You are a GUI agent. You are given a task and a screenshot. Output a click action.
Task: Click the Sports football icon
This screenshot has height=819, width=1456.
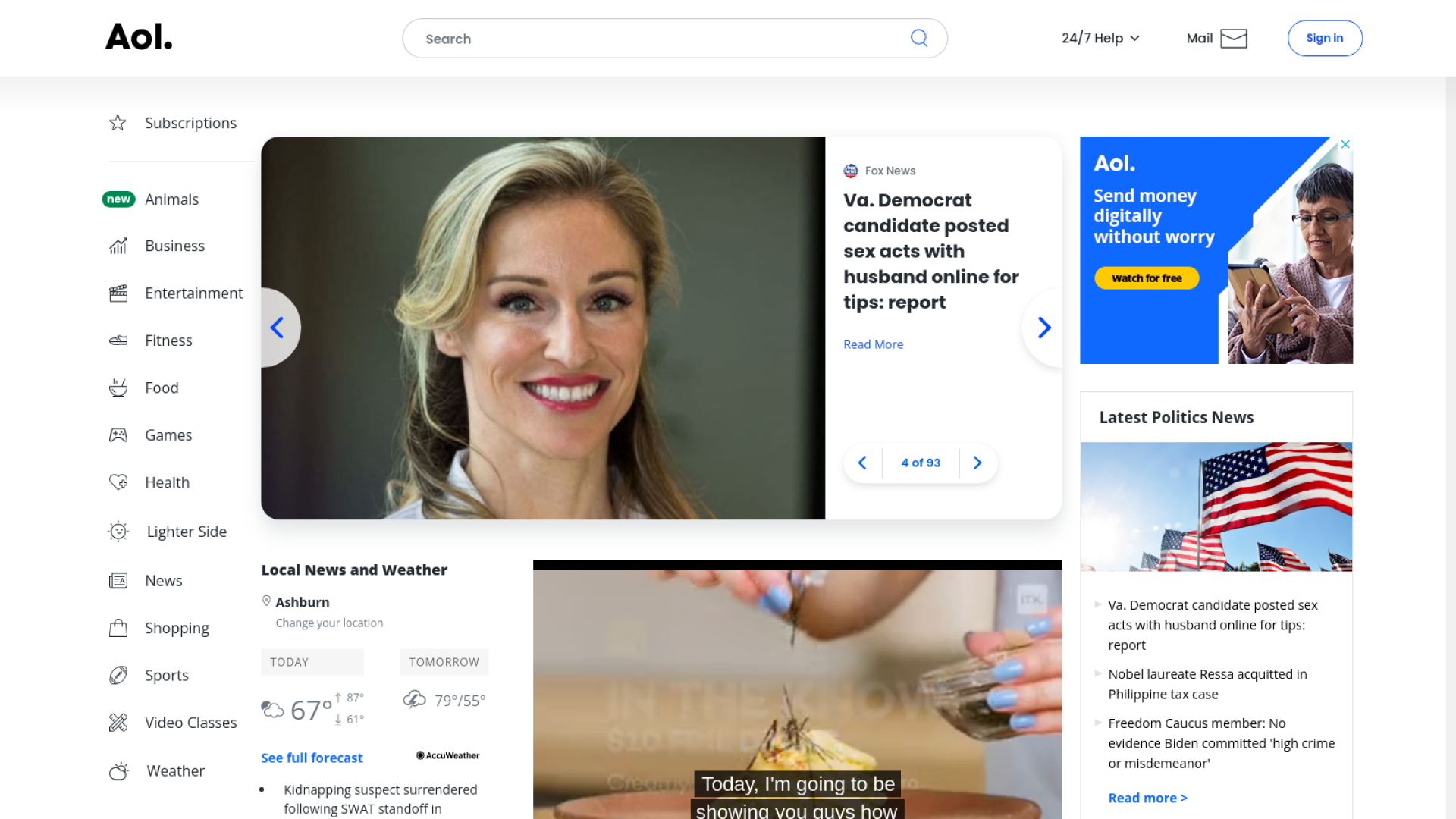[118, 675]
